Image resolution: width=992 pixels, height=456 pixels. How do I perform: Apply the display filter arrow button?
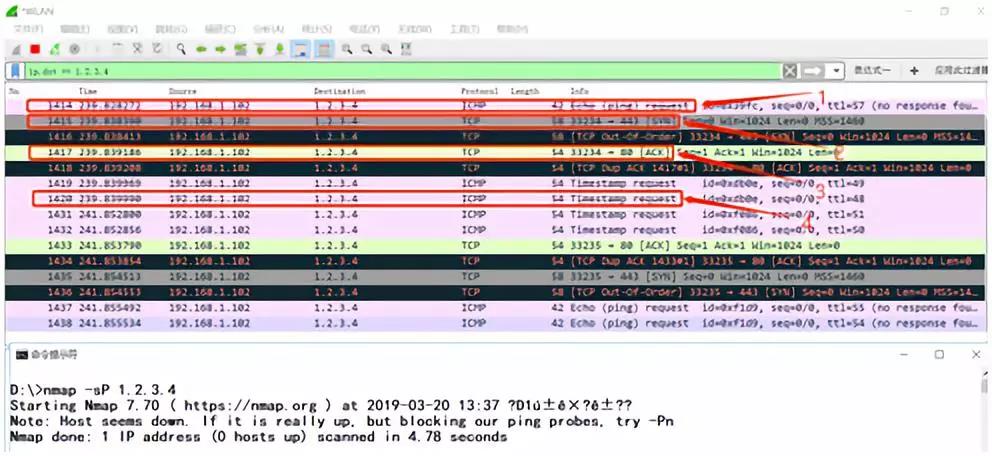[x=812, y=71]
